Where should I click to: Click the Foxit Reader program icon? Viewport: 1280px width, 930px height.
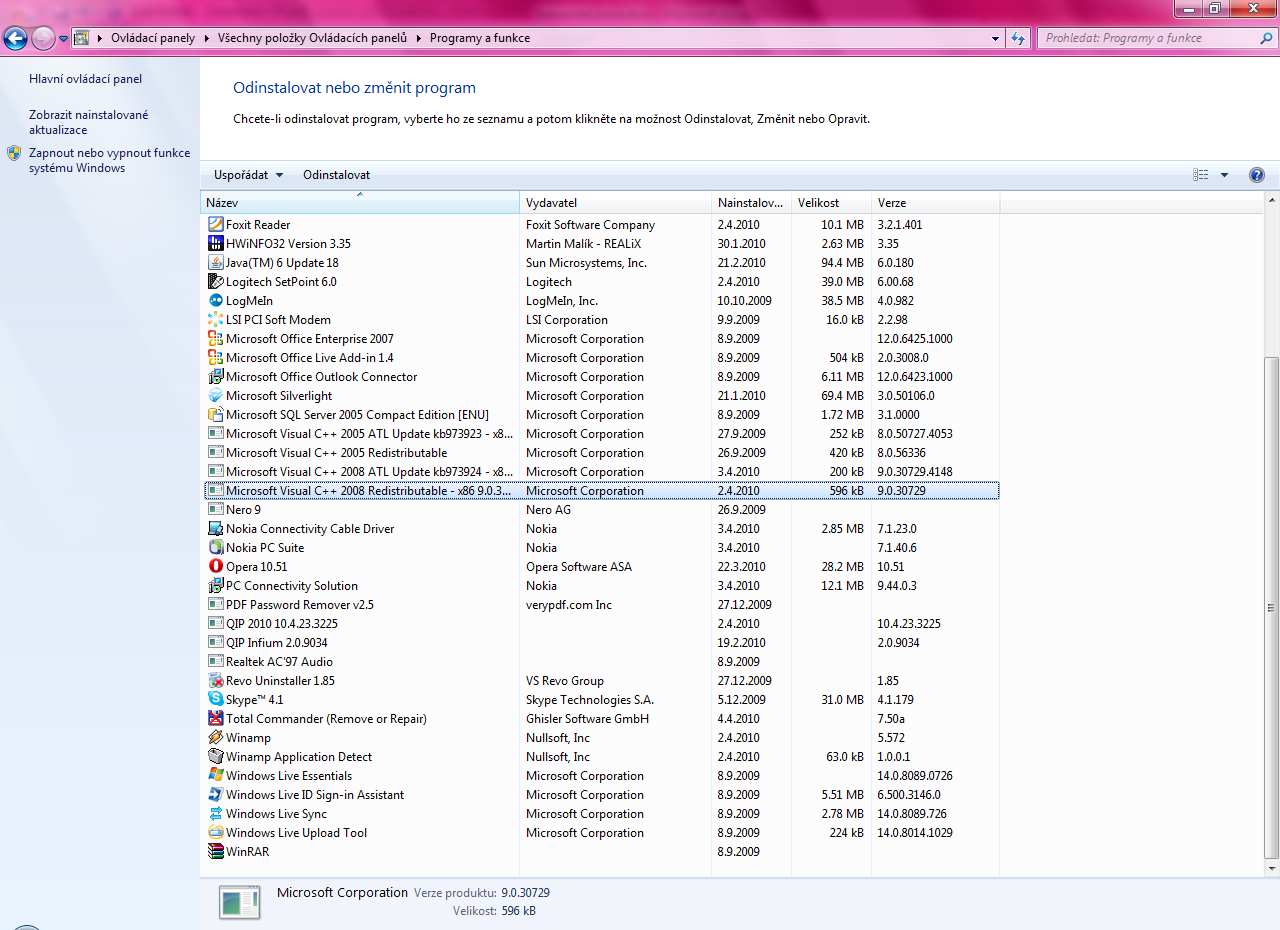215,225
